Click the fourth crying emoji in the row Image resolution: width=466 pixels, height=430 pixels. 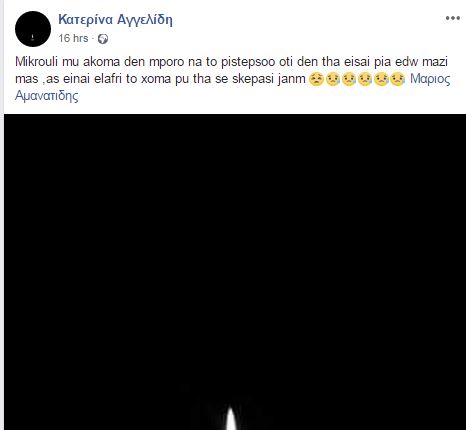point(365,79)
